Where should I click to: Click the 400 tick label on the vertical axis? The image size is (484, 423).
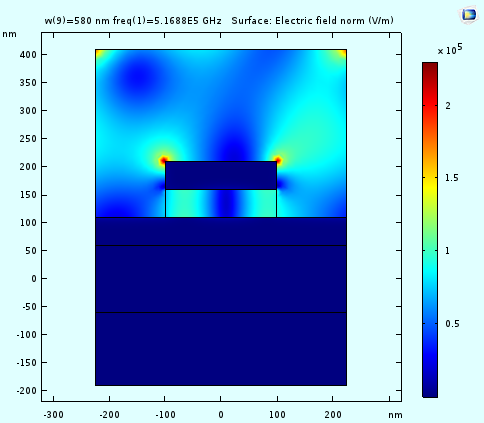click(28, 54)
